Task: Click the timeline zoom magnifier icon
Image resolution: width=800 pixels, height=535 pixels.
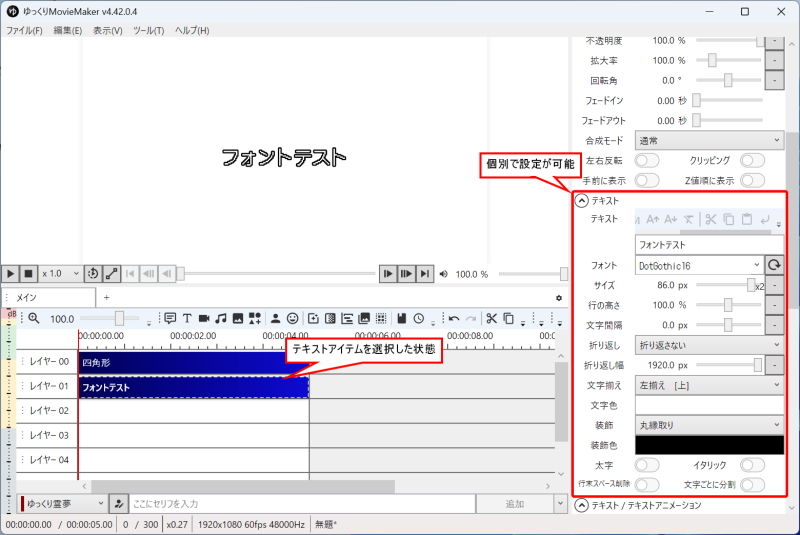Action: coord(33,318)
